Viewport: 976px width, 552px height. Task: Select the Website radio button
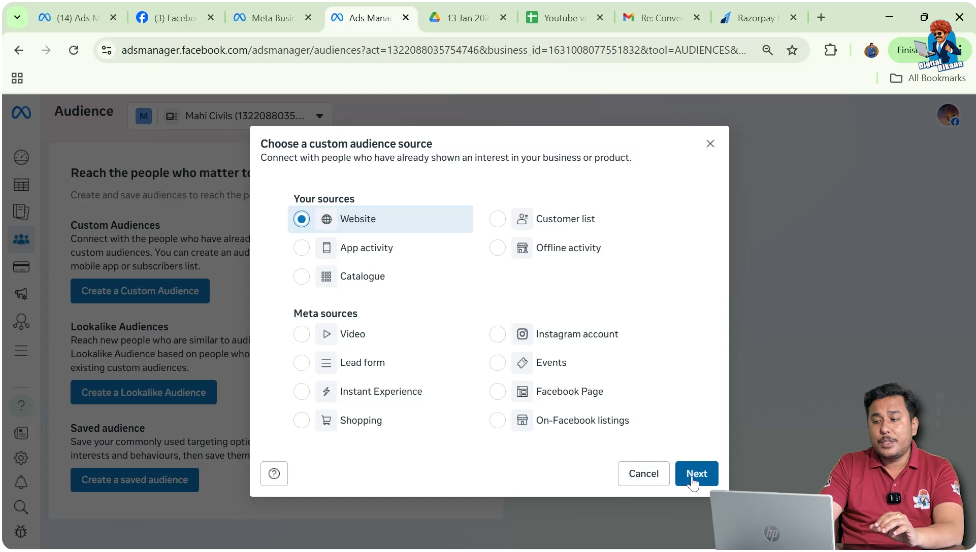301,219
